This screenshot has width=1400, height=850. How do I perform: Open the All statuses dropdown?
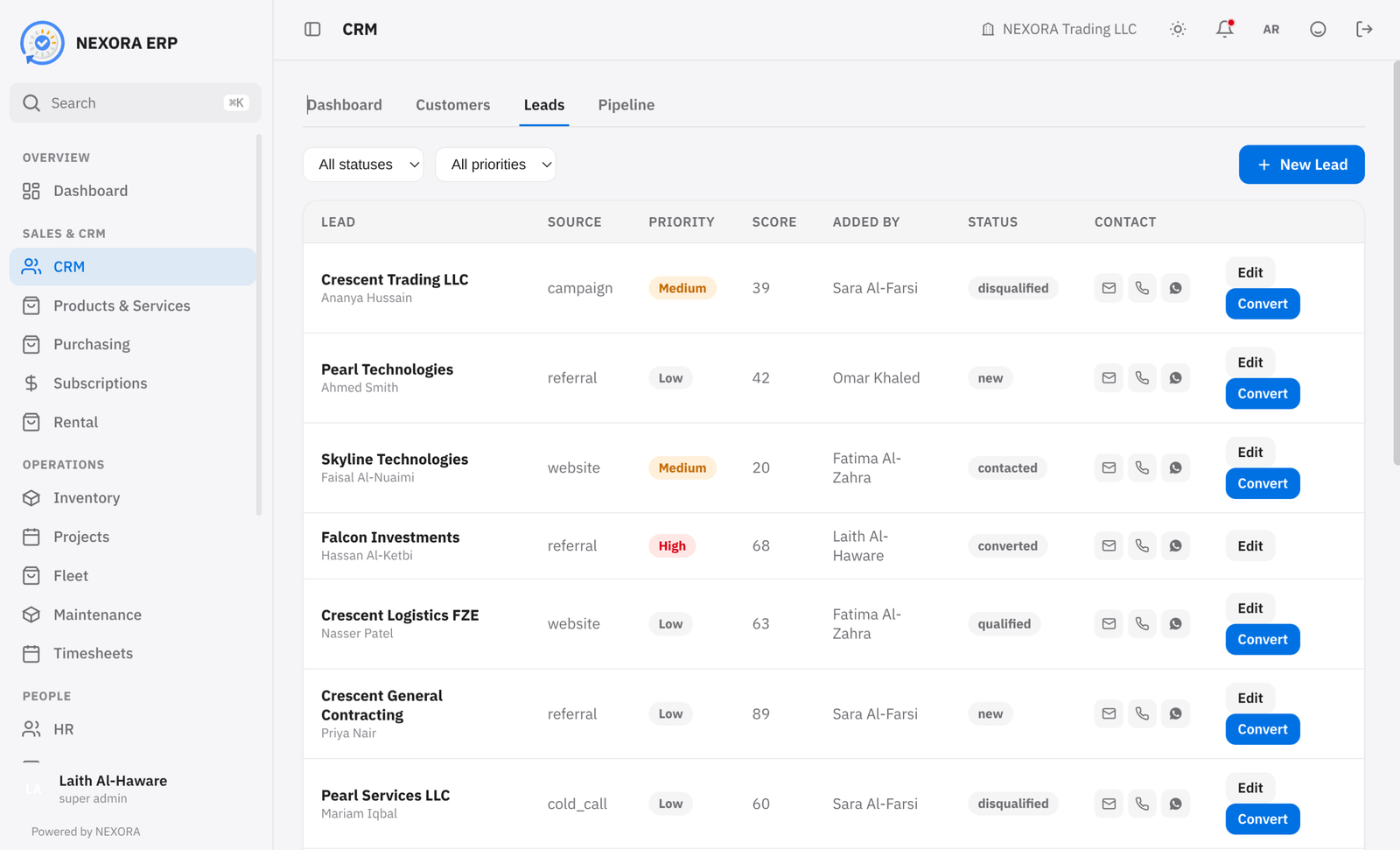[x=363, y=165]
